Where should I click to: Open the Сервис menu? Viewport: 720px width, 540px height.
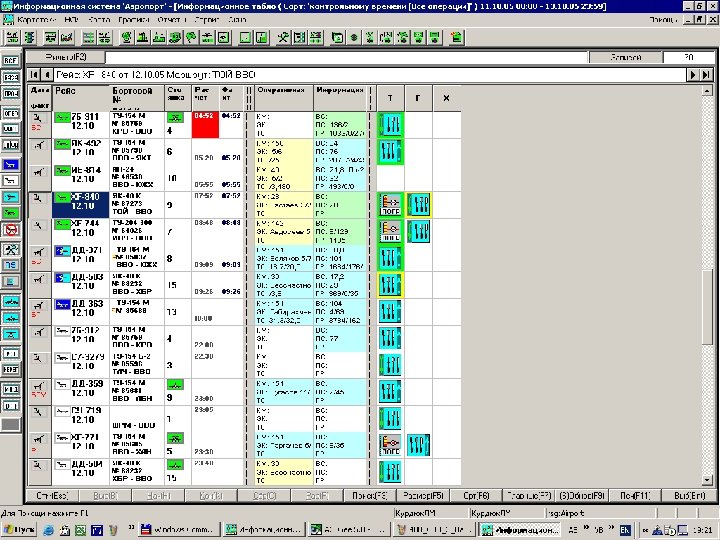(x=207, y=20)
